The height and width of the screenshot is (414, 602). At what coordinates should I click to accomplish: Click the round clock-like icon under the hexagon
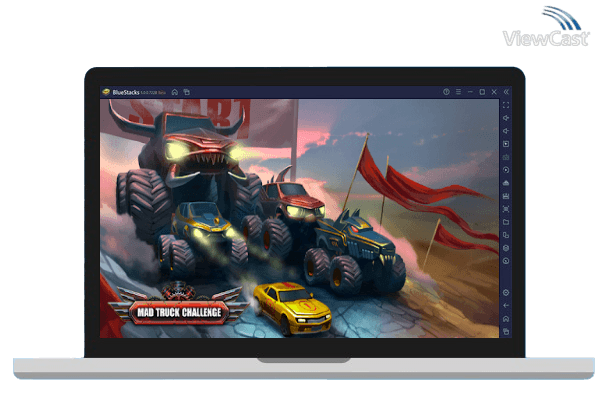(x=506, y=261)
